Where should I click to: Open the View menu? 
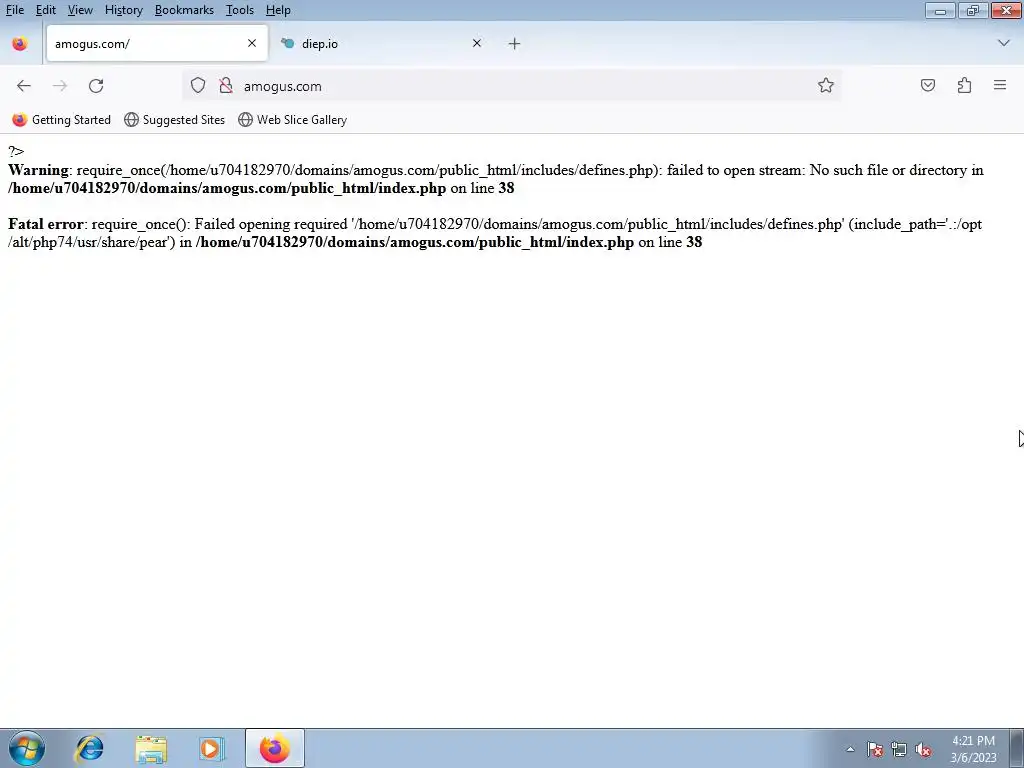pyautogui.click(x=80, y=10)
